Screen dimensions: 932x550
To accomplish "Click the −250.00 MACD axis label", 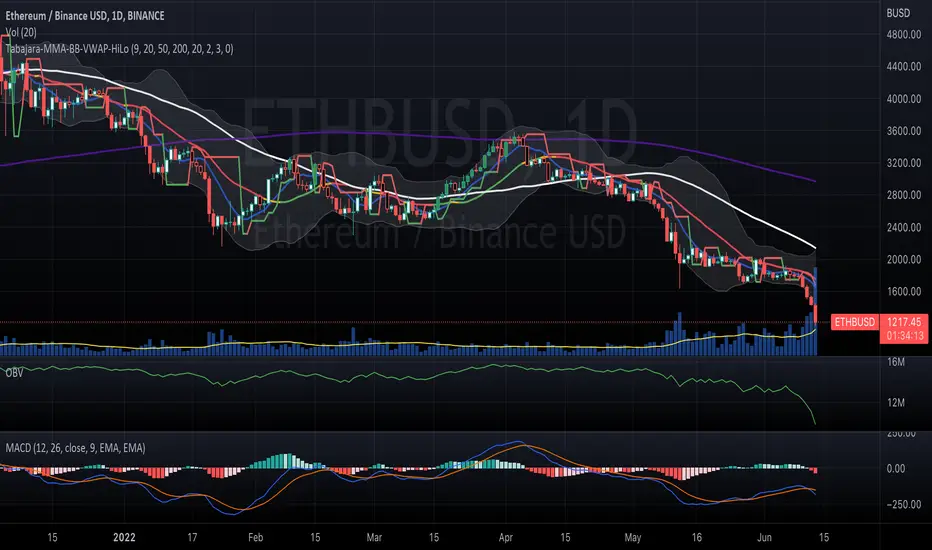I will (903, 504).
